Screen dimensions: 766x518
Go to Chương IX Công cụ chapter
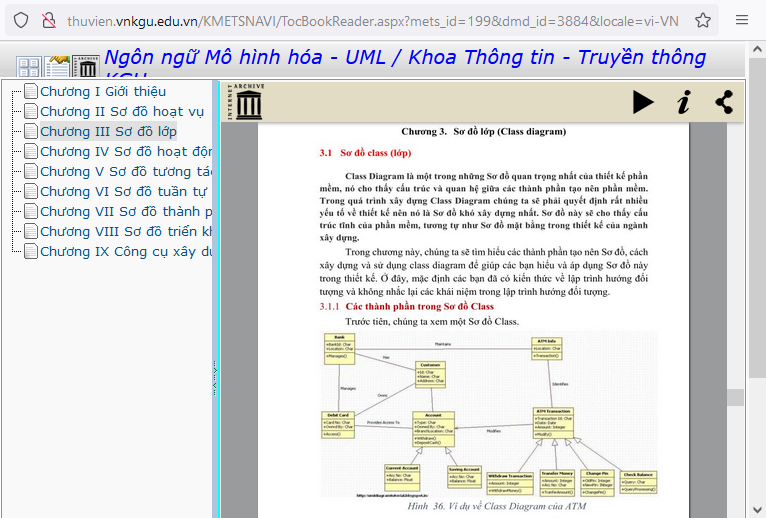125,251
